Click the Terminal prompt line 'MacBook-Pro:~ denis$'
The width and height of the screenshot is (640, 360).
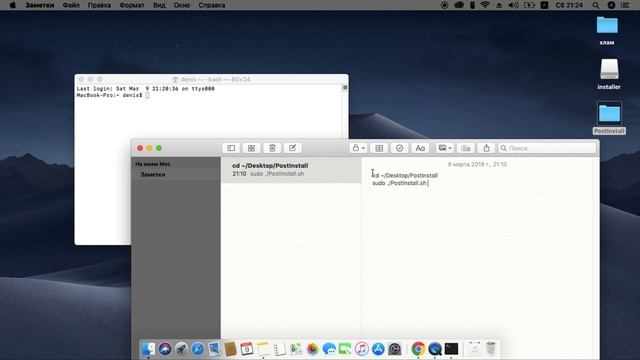109,95
